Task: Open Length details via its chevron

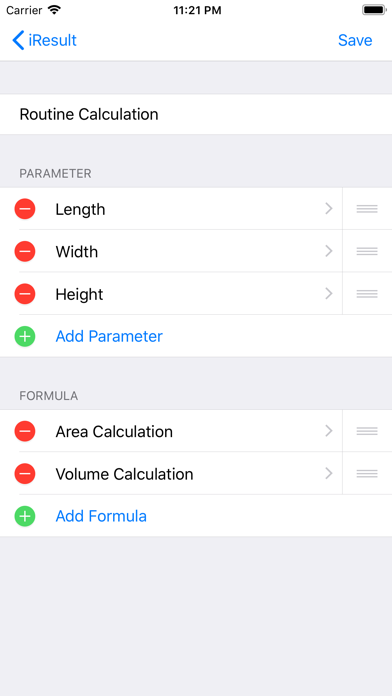Action: click(329, 209)
